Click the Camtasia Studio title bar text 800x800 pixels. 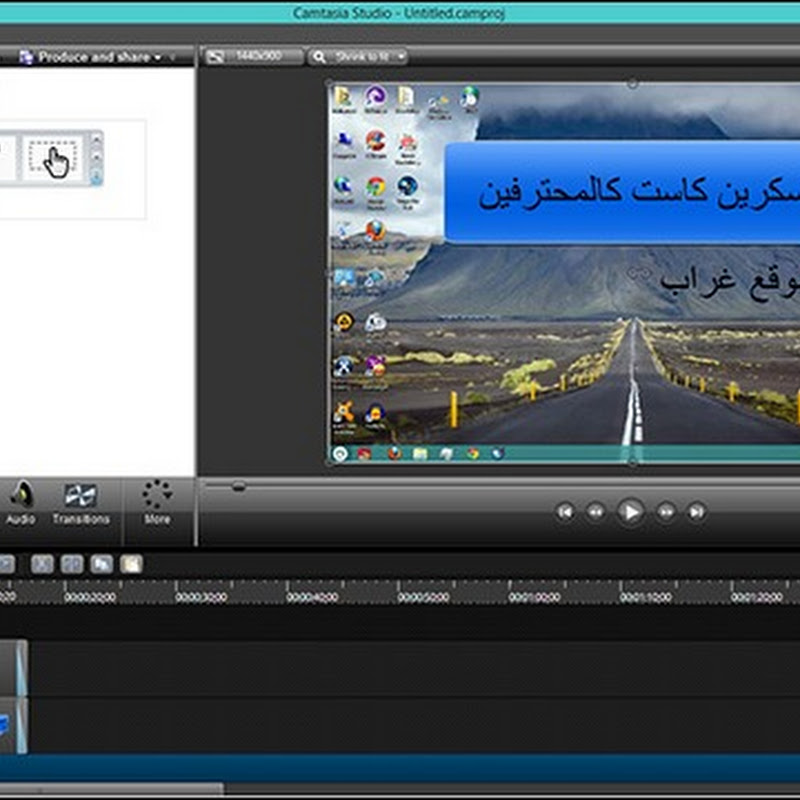(x=399, y=12)
